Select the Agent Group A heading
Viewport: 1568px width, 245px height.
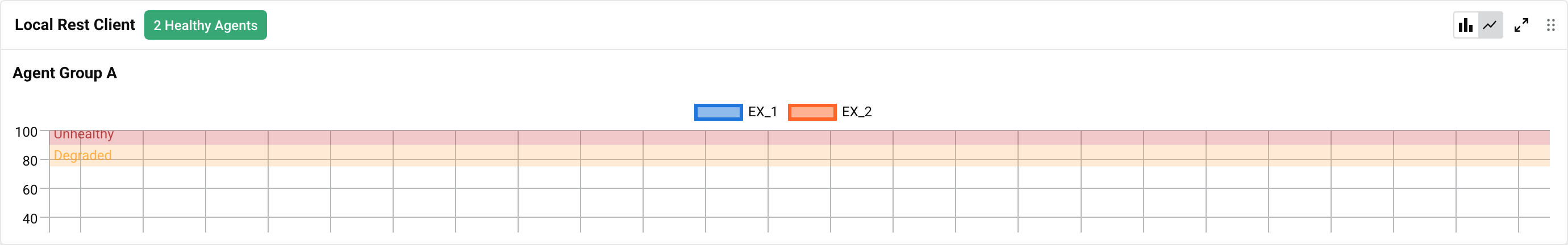pyautogui.click(x=65, y=73)
